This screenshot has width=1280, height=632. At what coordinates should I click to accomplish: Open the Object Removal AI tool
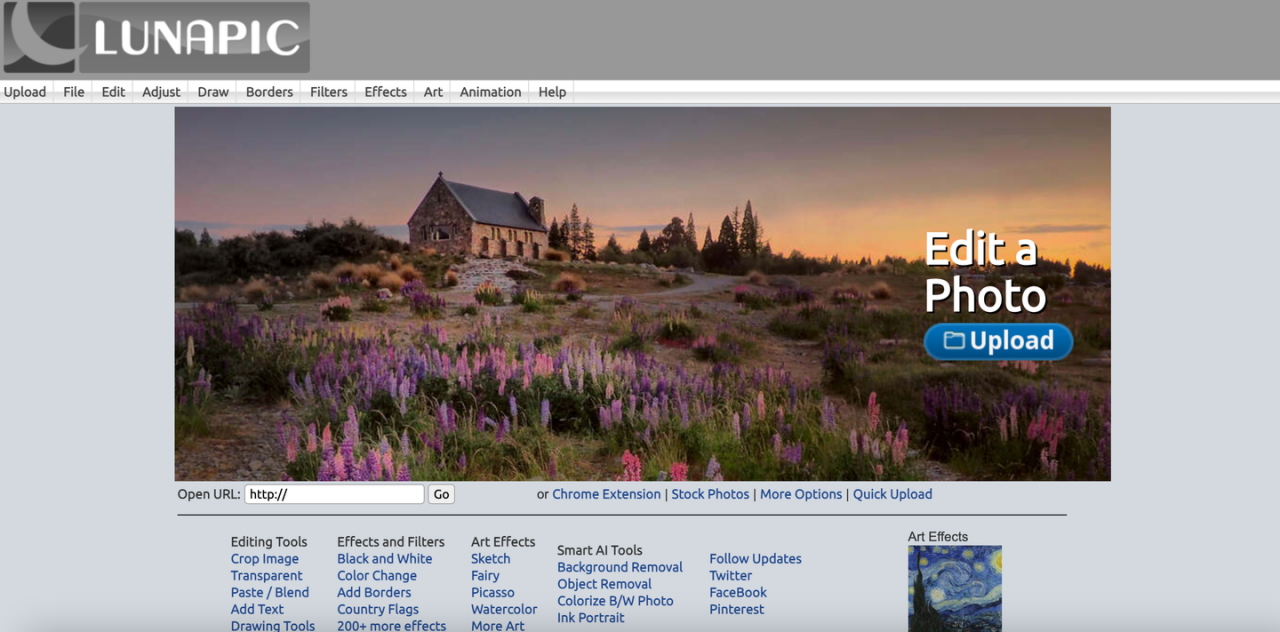604,585
